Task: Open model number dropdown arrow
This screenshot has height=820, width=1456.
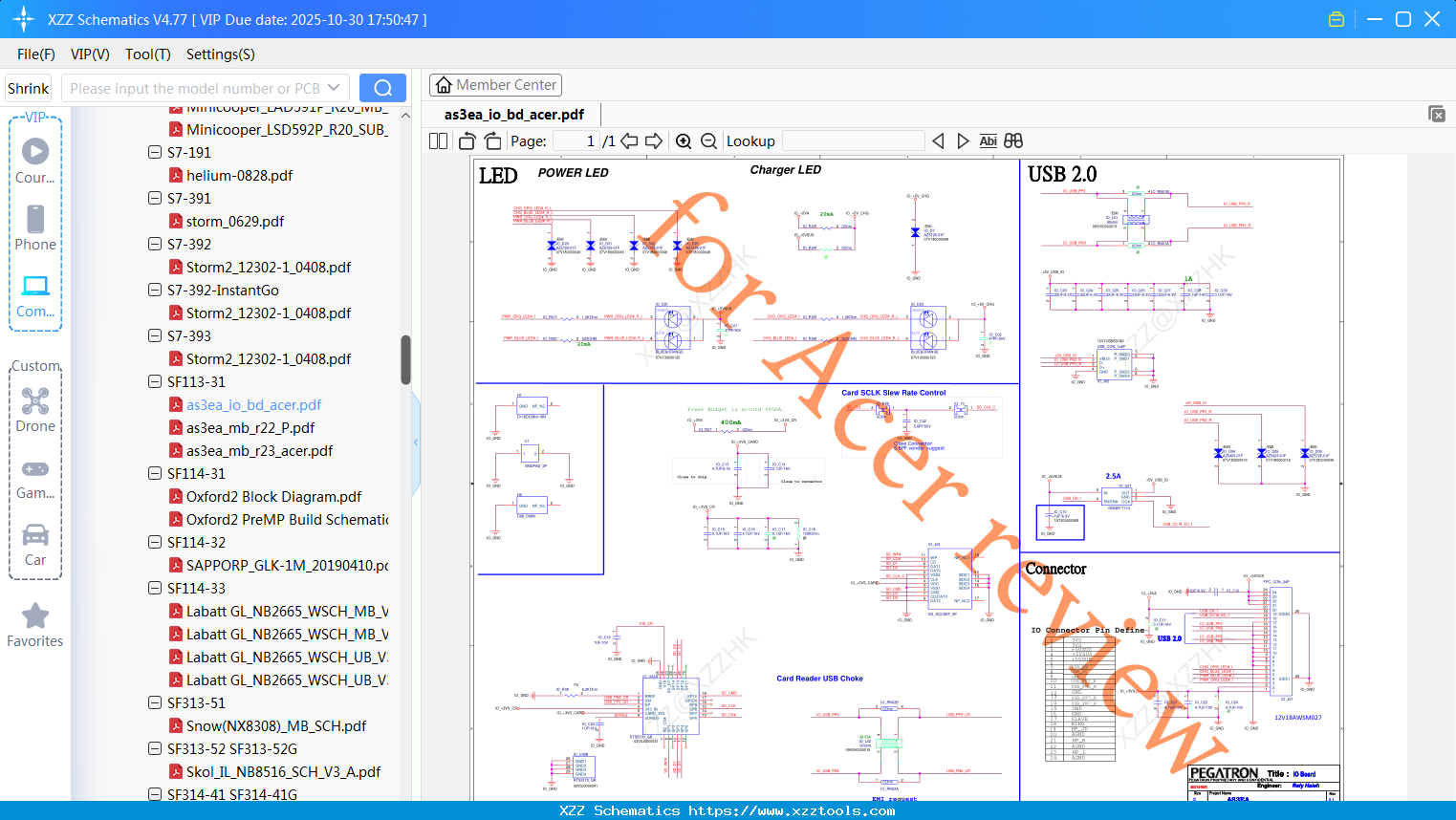Action: coord(334,88)
